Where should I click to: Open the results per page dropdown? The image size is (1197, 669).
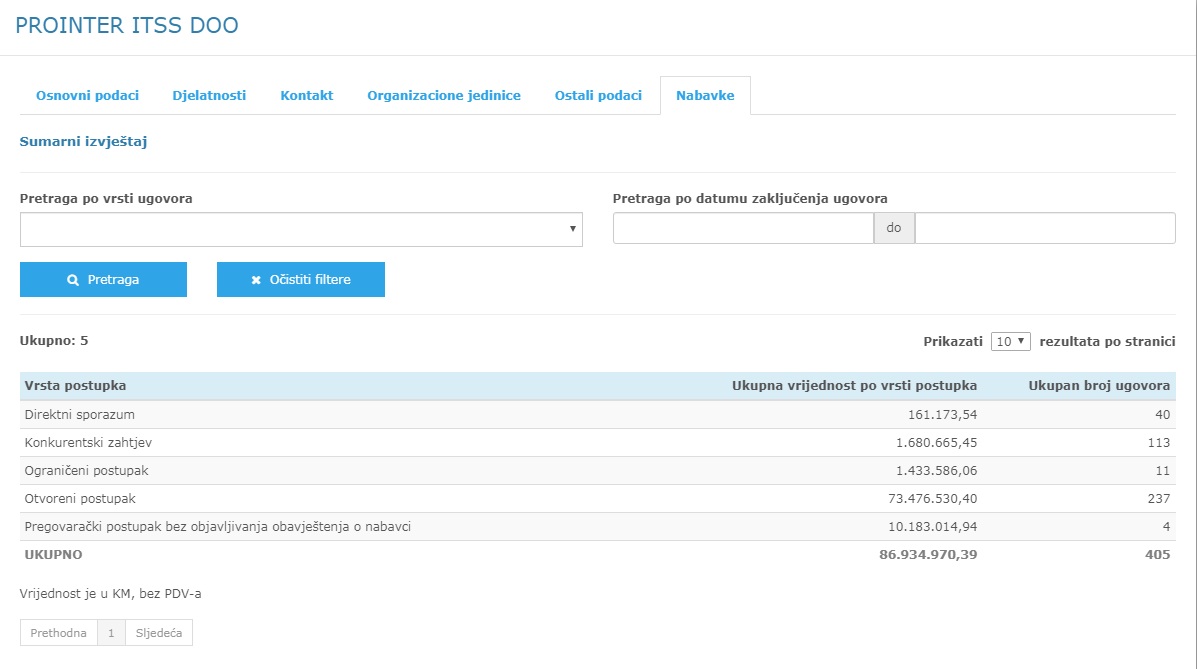pyautogui.click(x=1011, y=341)
